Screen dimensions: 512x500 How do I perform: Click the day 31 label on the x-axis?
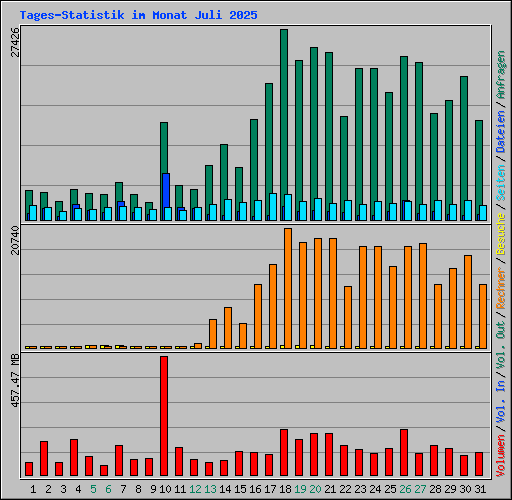pyautogui.click(x=480, y=489)
